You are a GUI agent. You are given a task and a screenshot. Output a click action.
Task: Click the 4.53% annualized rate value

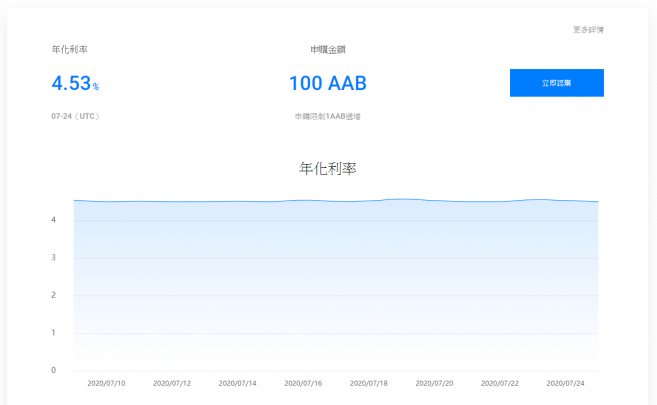click(x=75, y=83)
